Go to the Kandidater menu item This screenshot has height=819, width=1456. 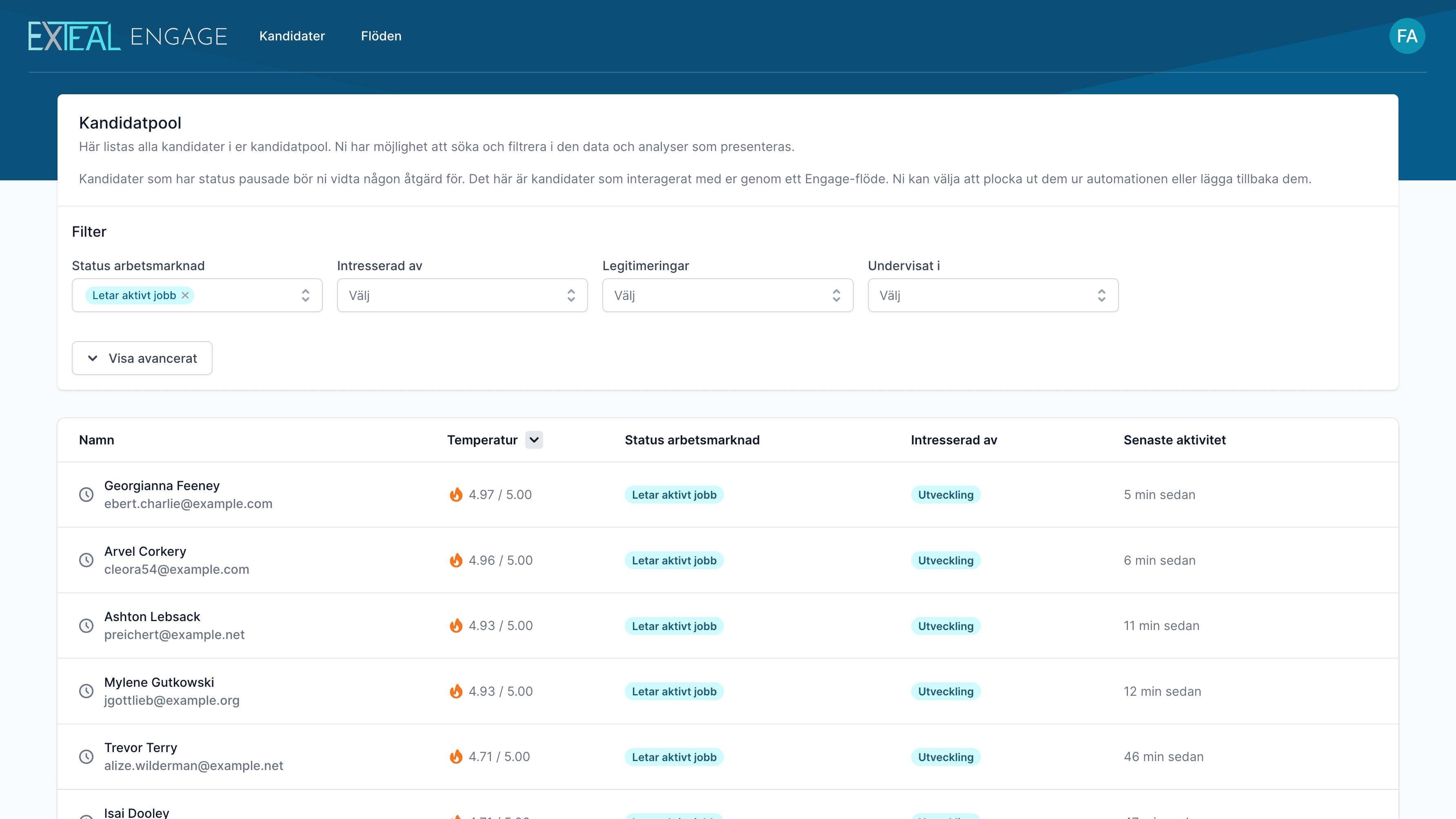[292, 36]
